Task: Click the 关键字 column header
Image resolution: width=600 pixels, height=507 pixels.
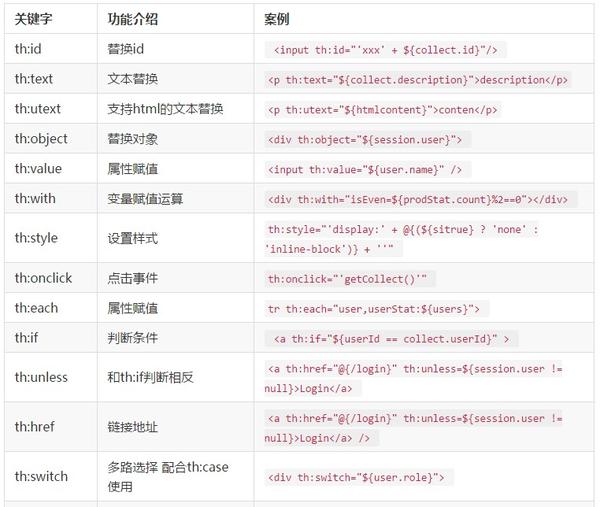Action: tap(33, 19)
